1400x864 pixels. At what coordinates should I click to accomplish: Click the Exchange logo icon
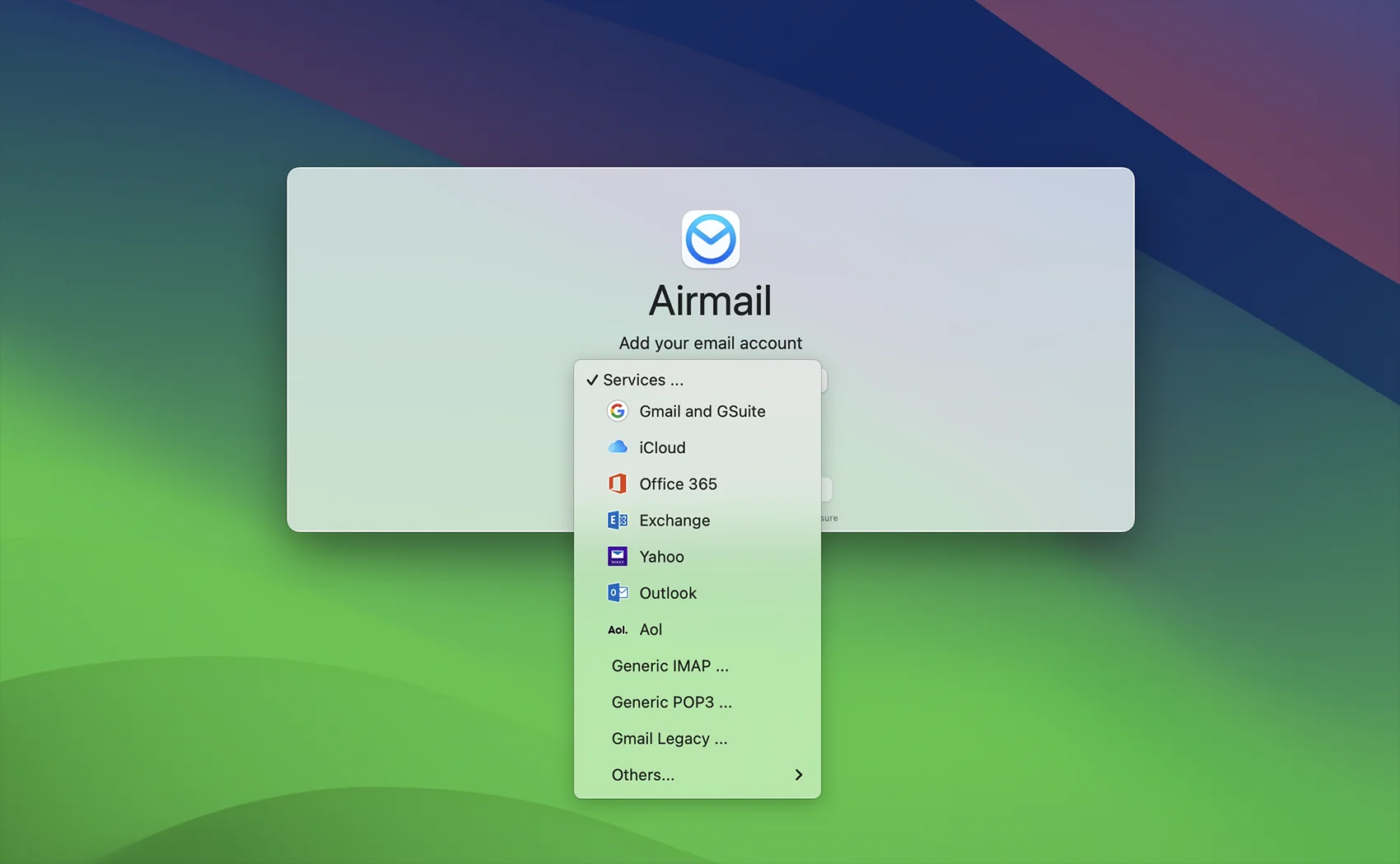coord(618,520)
